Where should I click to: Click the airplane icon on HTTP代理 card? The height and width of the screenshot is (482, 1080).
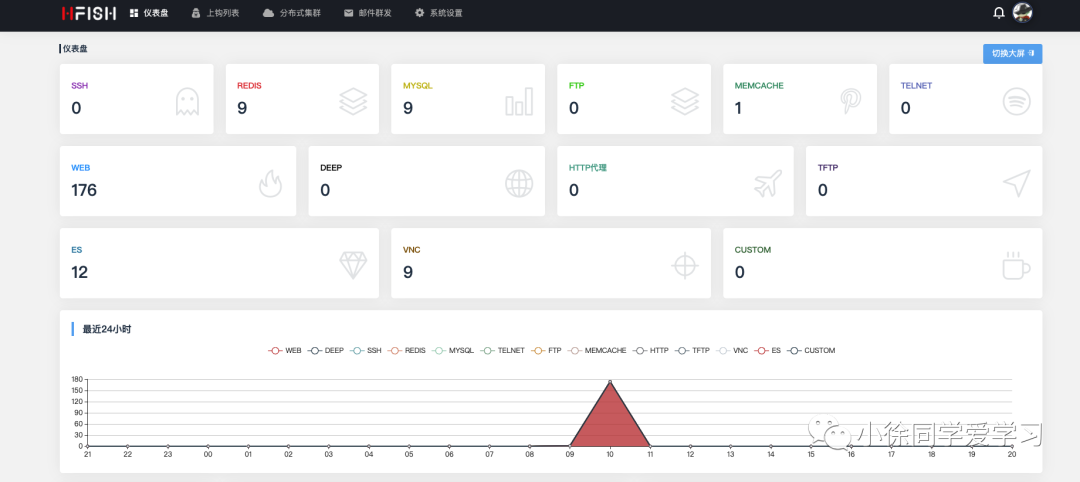coord(768,183)
